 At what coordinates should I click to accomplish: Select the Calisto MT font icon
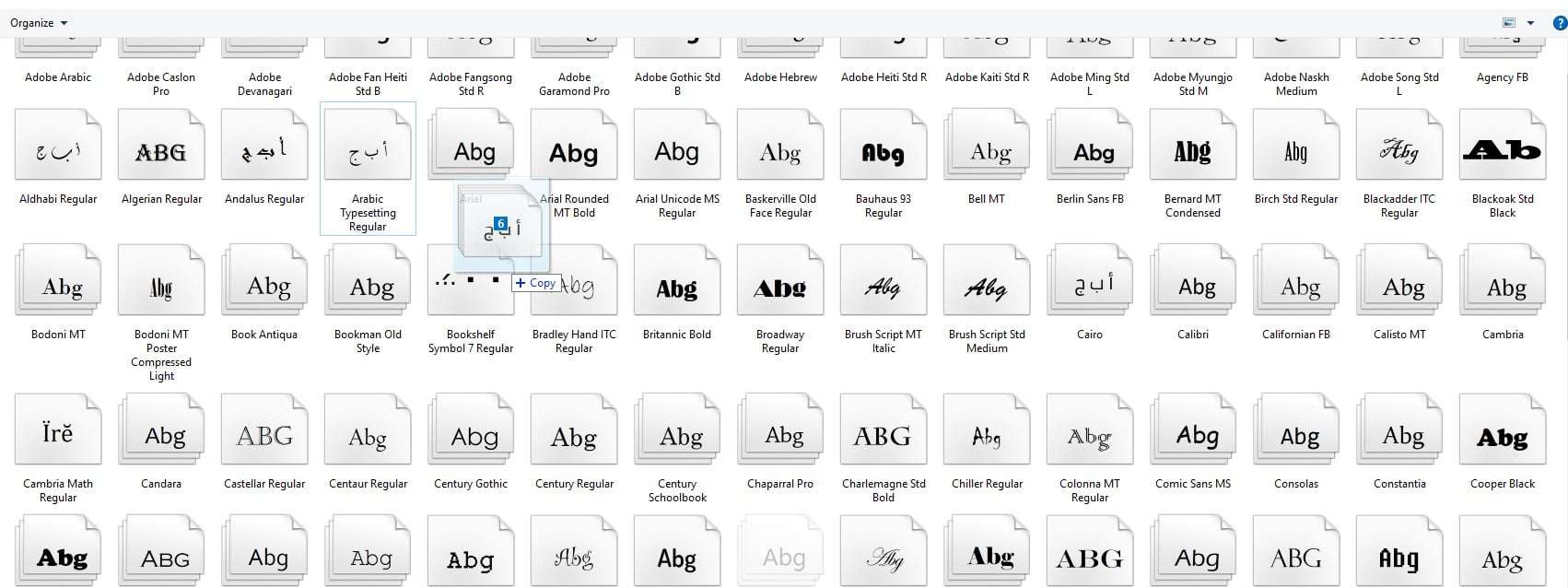pos(1399,280)
